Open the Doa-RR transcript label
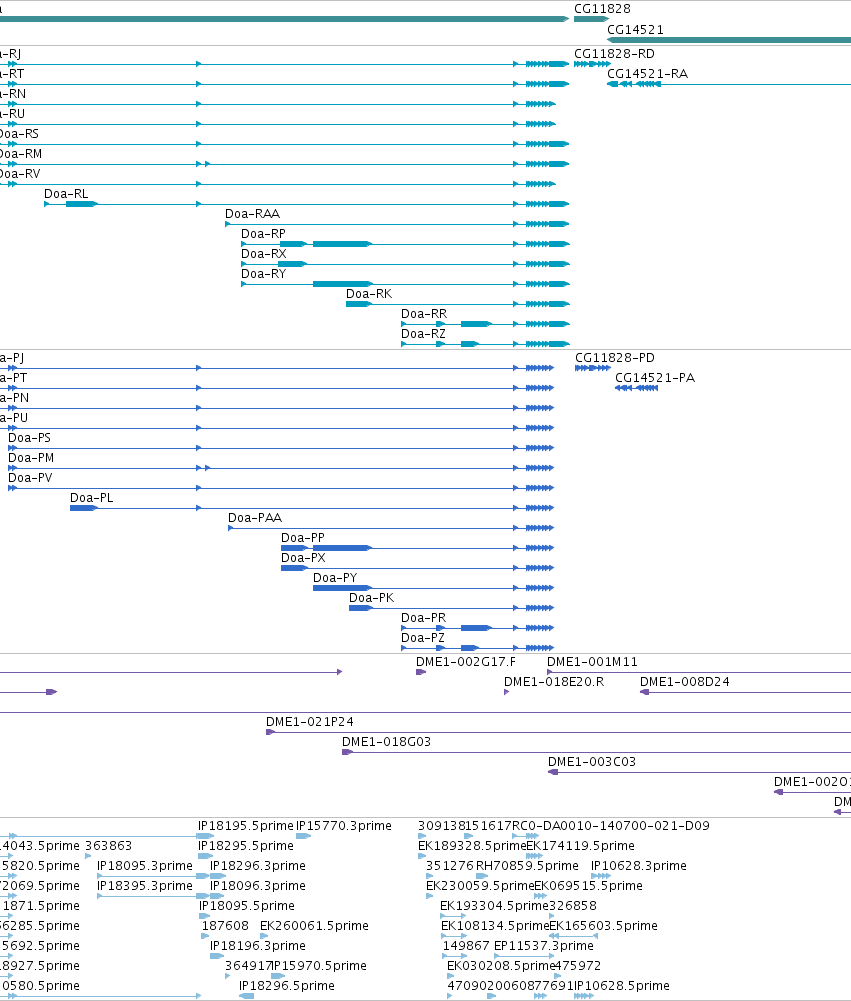This screenshot has height=1001, width=851. coord(424,314)
